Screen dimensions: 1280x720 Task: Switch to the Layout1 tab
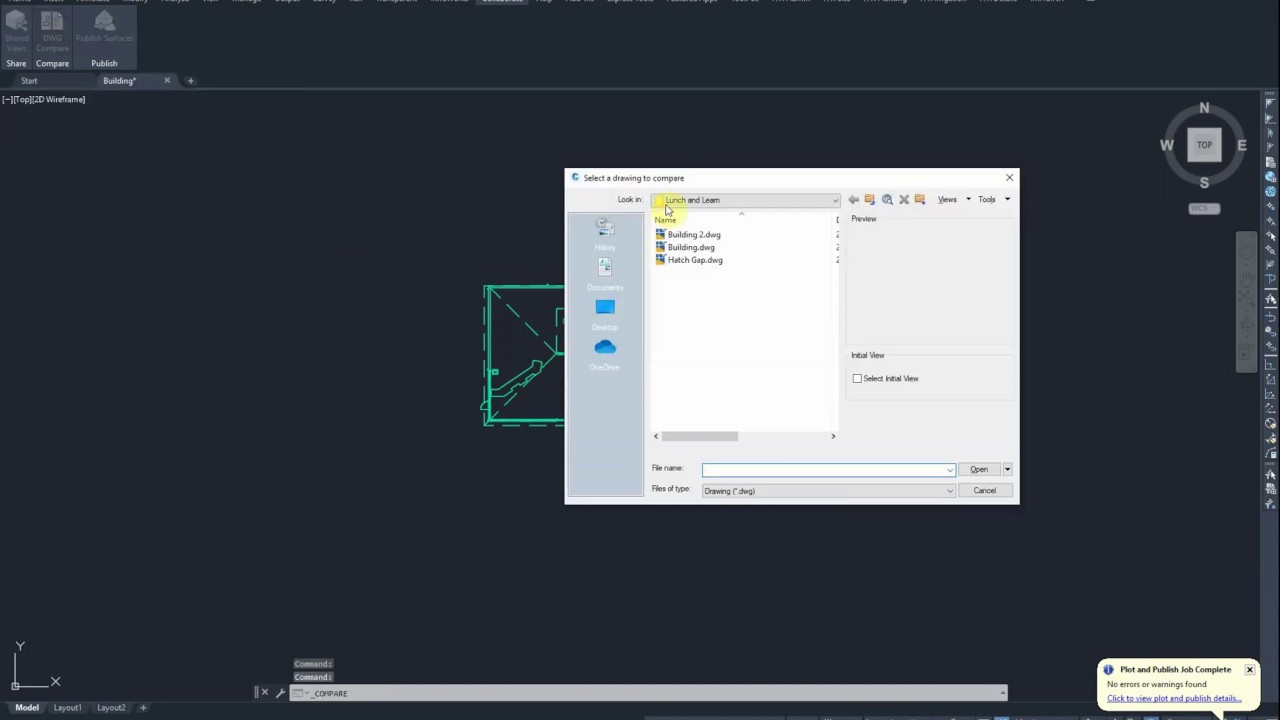point(67,708)
